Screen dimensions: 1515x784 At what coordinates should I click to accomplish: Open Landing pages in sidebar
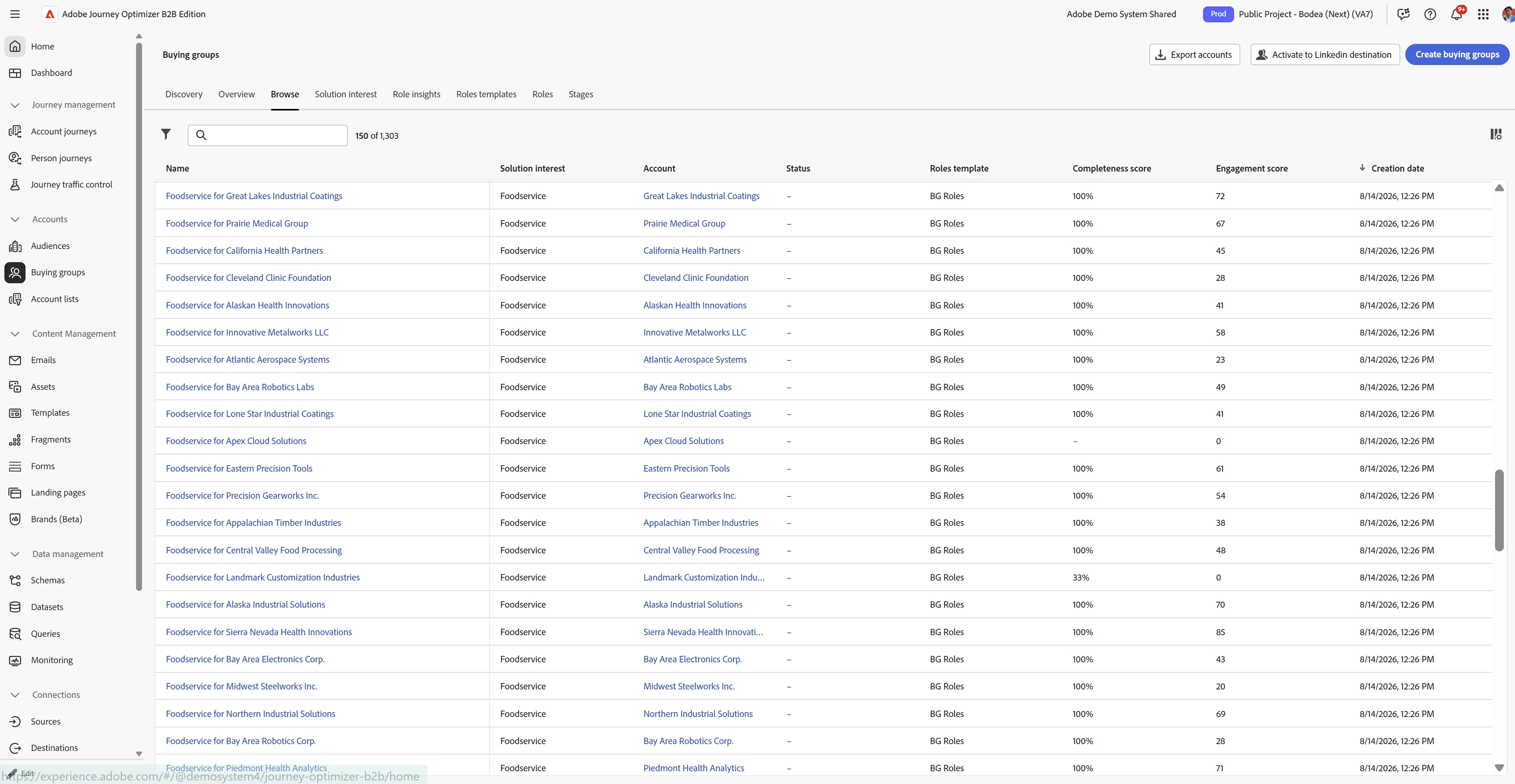tap(58, 492)
